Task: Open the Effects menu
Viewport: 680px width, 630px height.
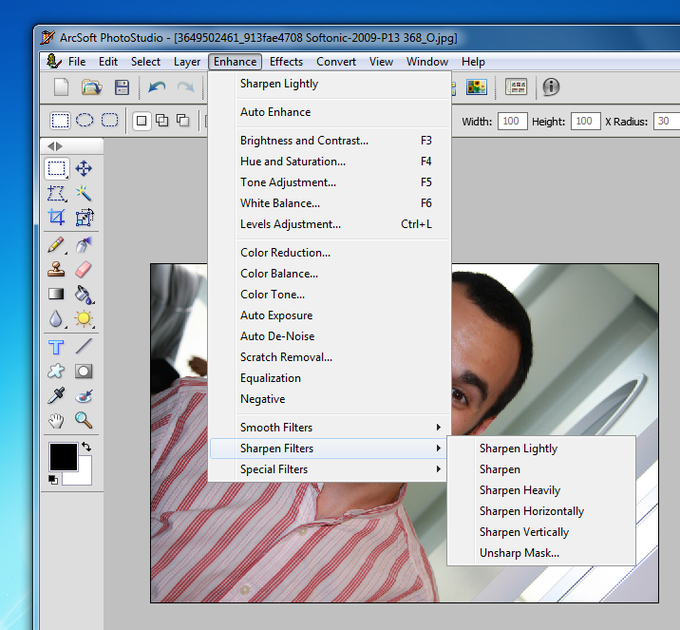Action: 286,62
